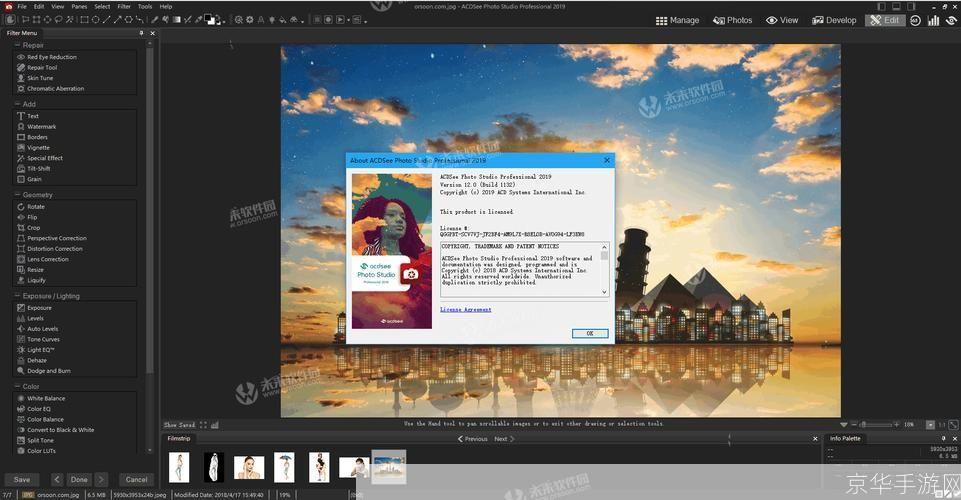The image size is (961, 500).
Task: Select the Arrow drawing tool
Action: tap(118, 20)
